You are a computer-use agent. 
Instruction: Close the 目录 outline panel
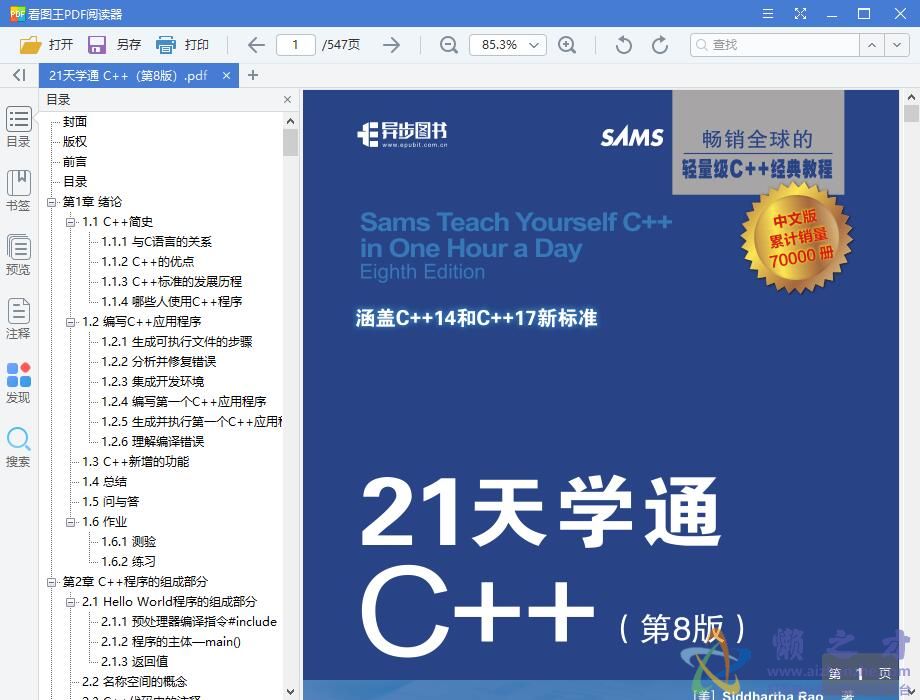(288, 100)
